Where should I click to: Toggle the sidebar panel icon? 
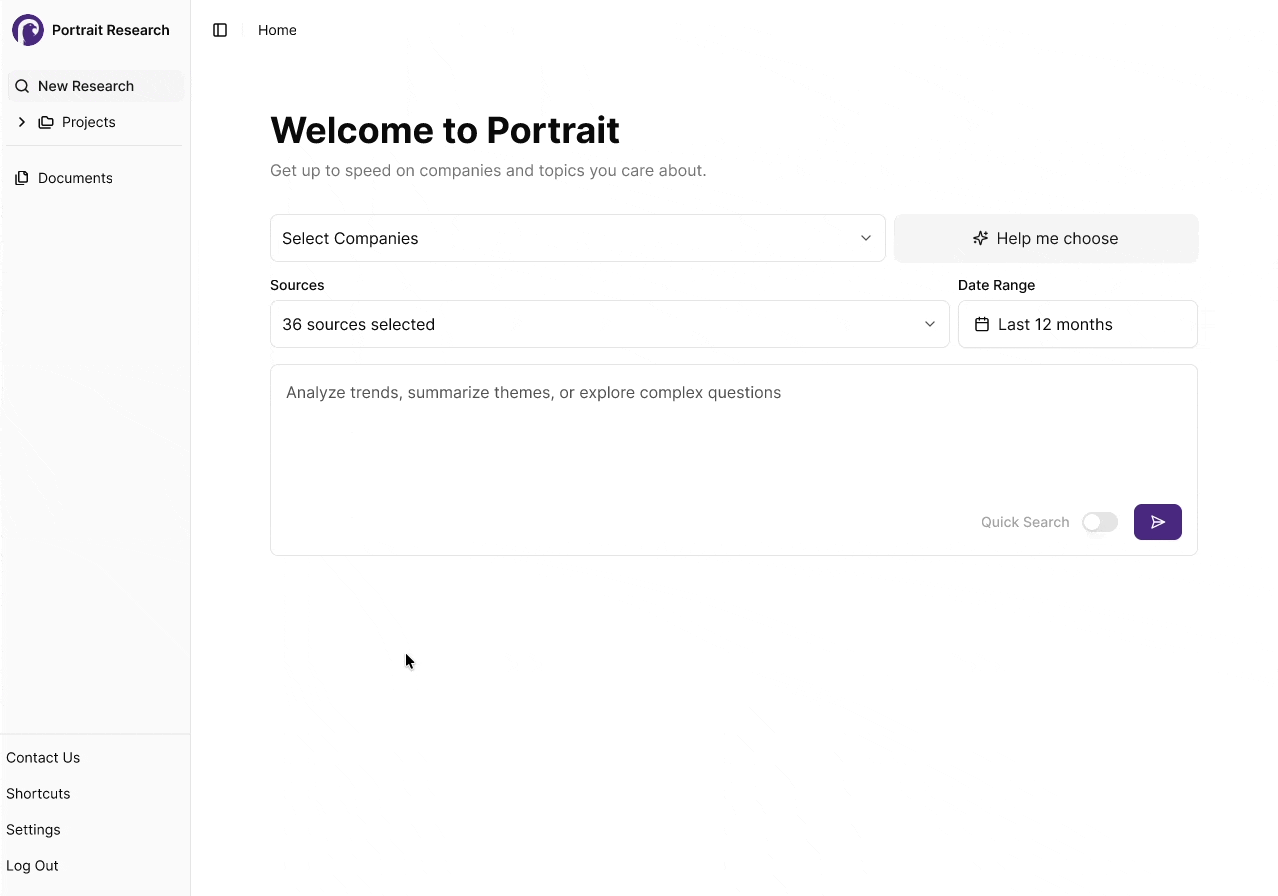220,30
